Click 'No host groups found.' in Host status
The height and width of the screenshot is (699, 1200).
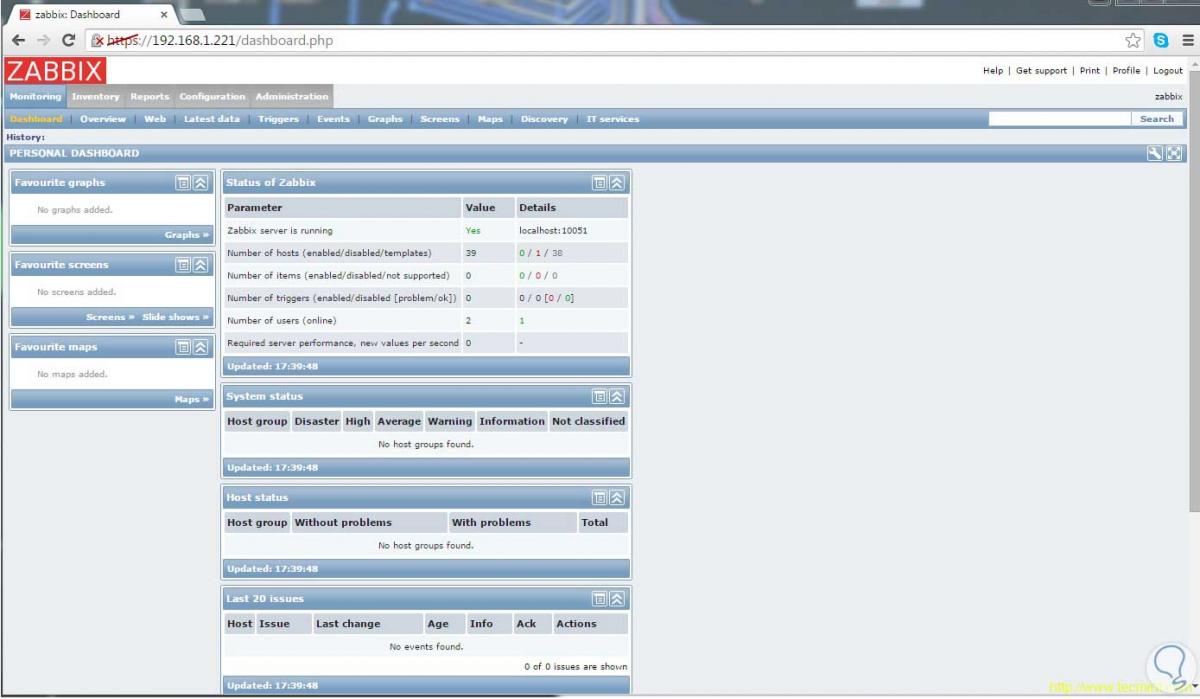pos(426,546)
